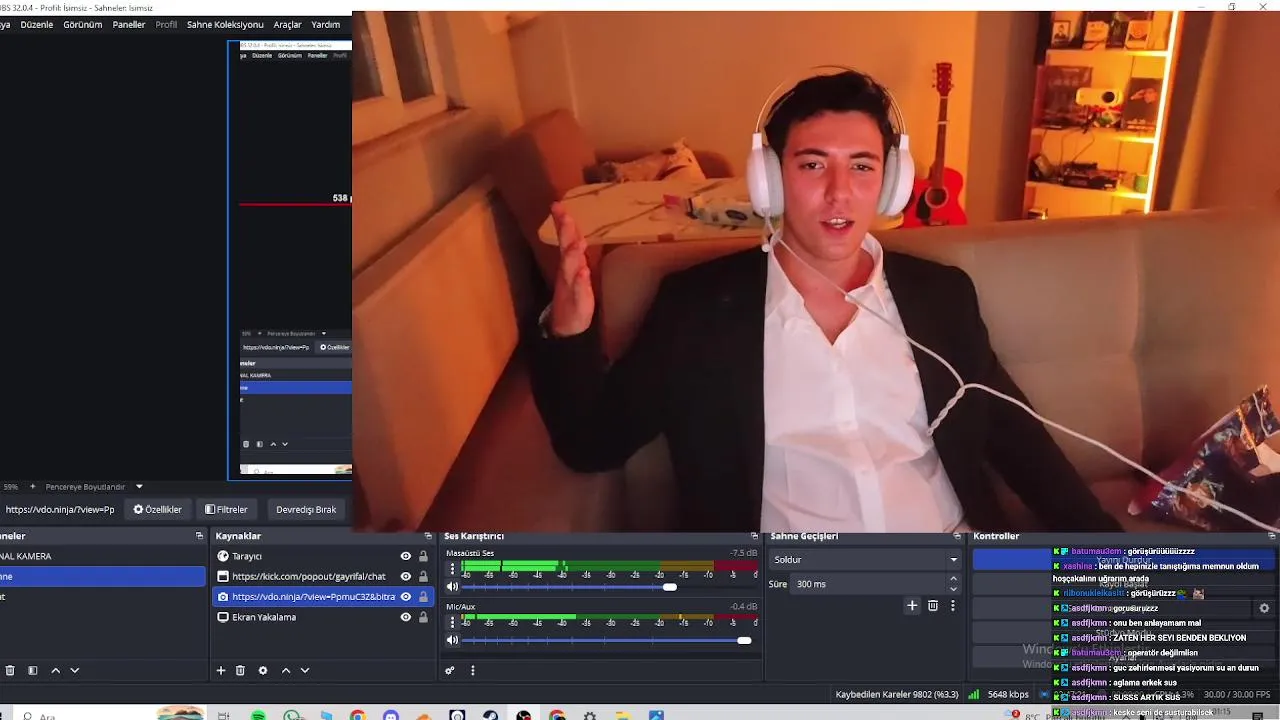Move selected source down in Kaynaklar

click(305, 671)
